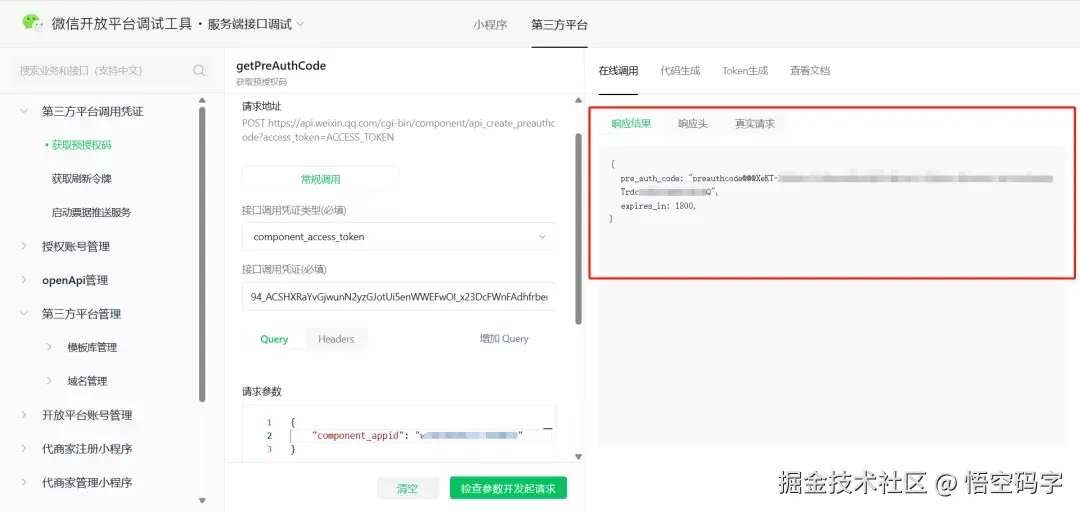Switch to the Token生成 tab
Image resolution: width=1080 pixels, height=513 pixels.
(x=745, y=70)
